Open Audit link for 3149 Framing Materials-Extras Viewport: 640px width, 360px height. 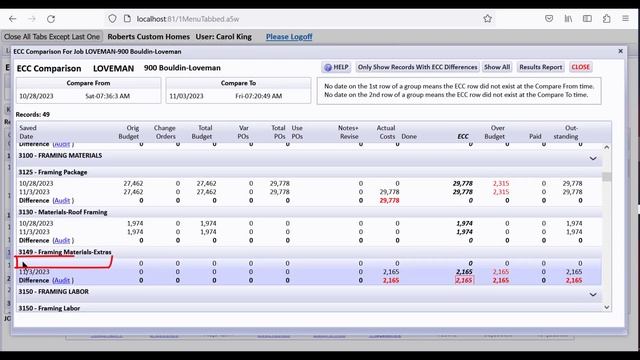coord(62,280)
